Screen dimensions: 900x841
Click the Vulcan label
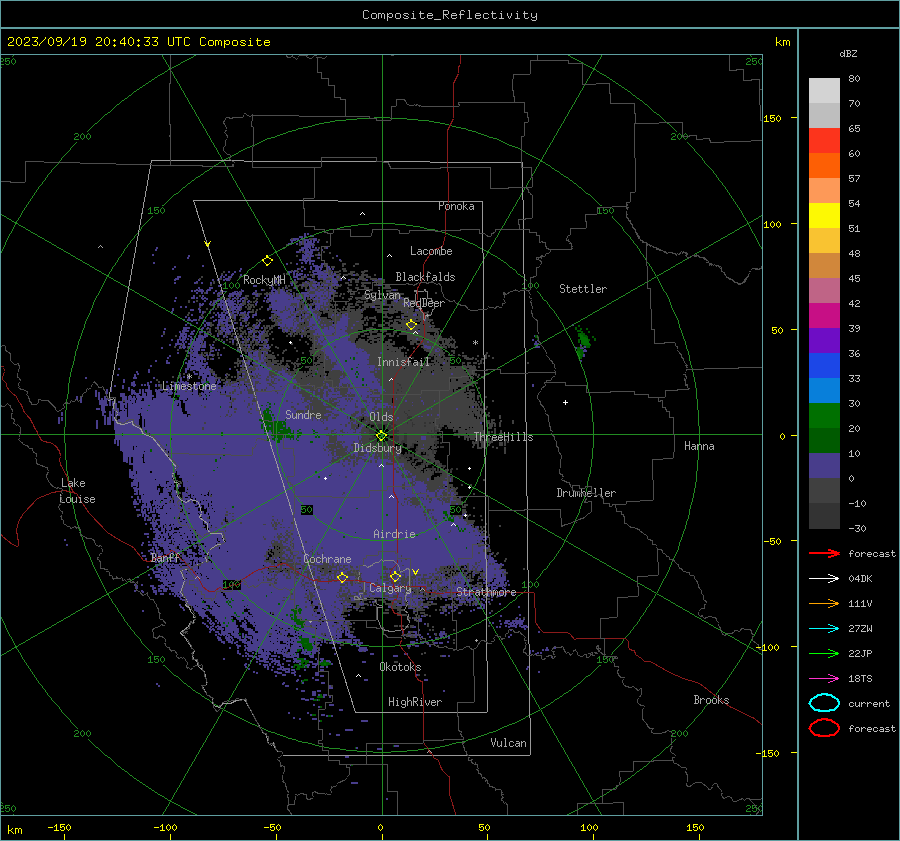click(x=508, y=742)
